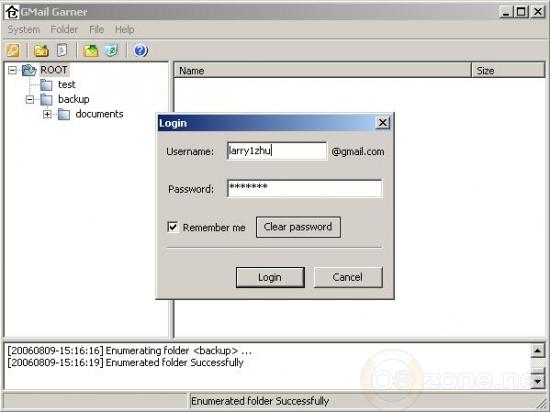Open the Help menu
Viewport: 550px width, 412px height.
[125, 29]
